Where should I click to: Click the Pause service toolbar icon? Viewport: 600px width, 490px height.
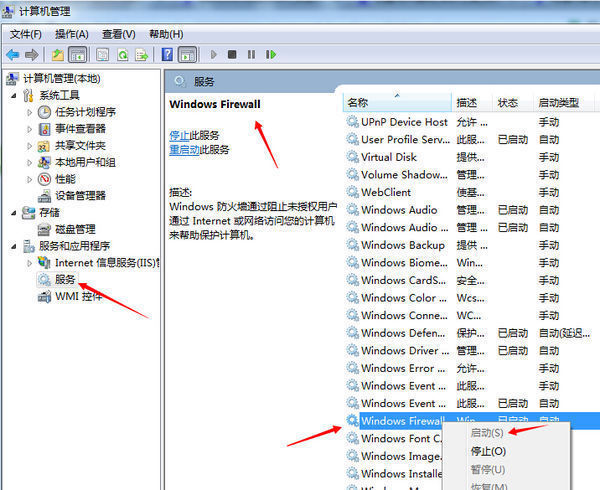click(251, 54)
